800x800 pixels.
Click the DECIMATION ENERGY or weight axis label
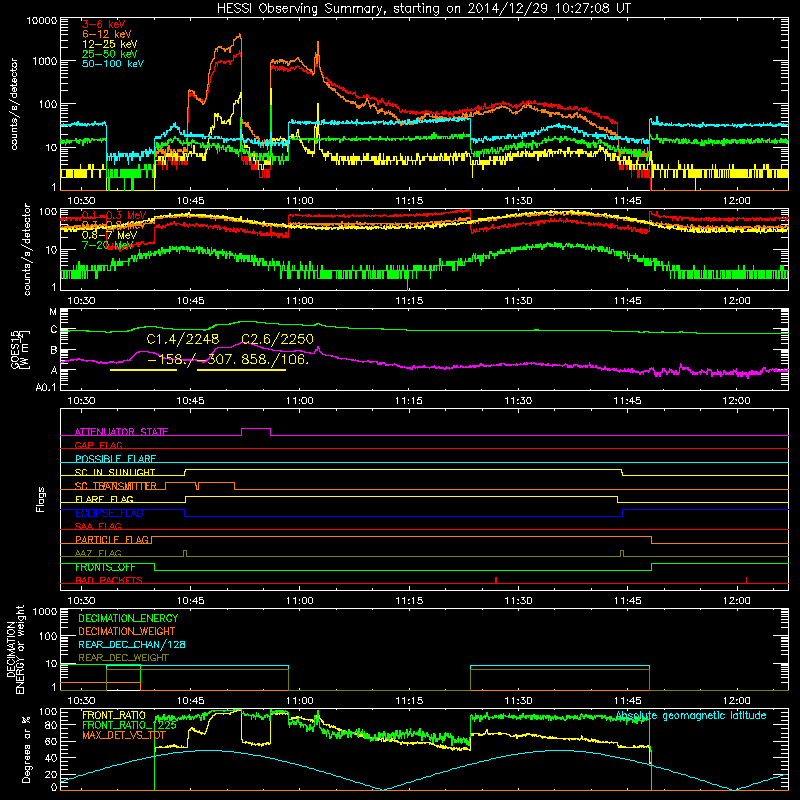pyautogui.click(x=15, y=649)
